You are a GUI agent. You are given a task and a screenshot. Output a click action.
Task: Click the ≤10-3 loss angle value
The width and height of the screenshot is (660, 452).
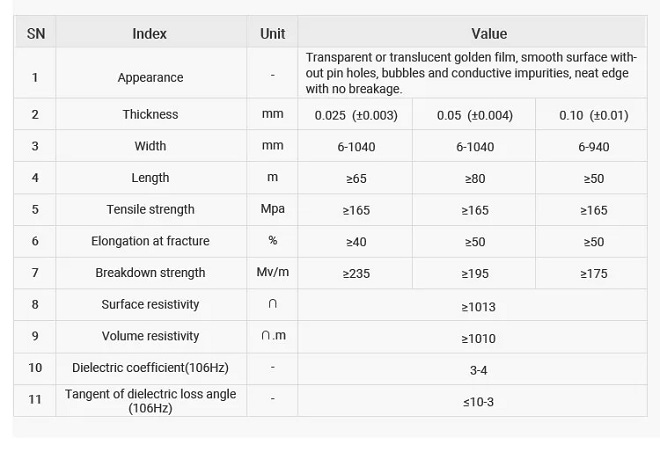[x=479, y=402]
